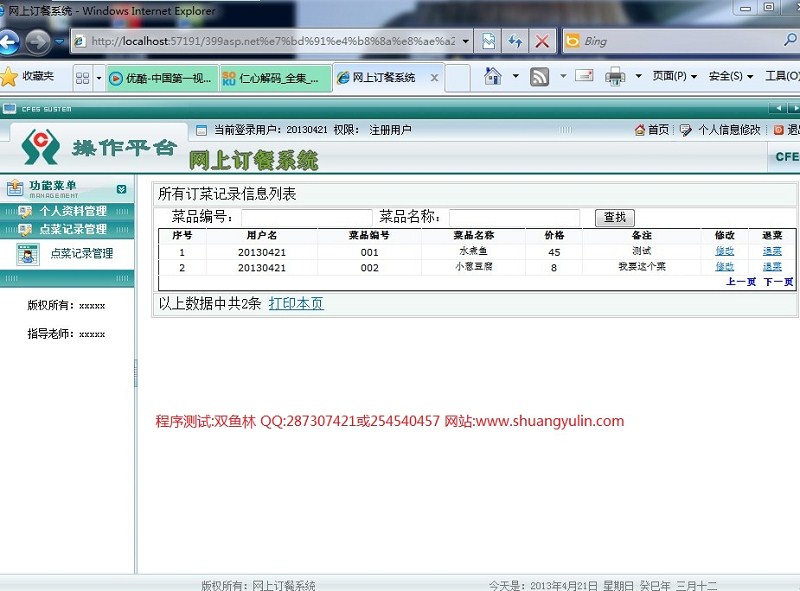The image size is (800, 591).
Task: Click the refresh arrows icon
Action: click(x=515, y=41)
